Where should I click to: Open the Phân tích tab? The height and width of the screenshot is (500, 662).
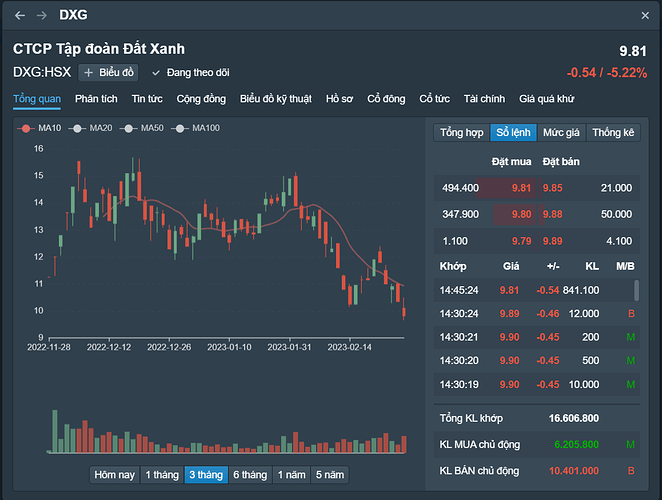click(96, 99)
